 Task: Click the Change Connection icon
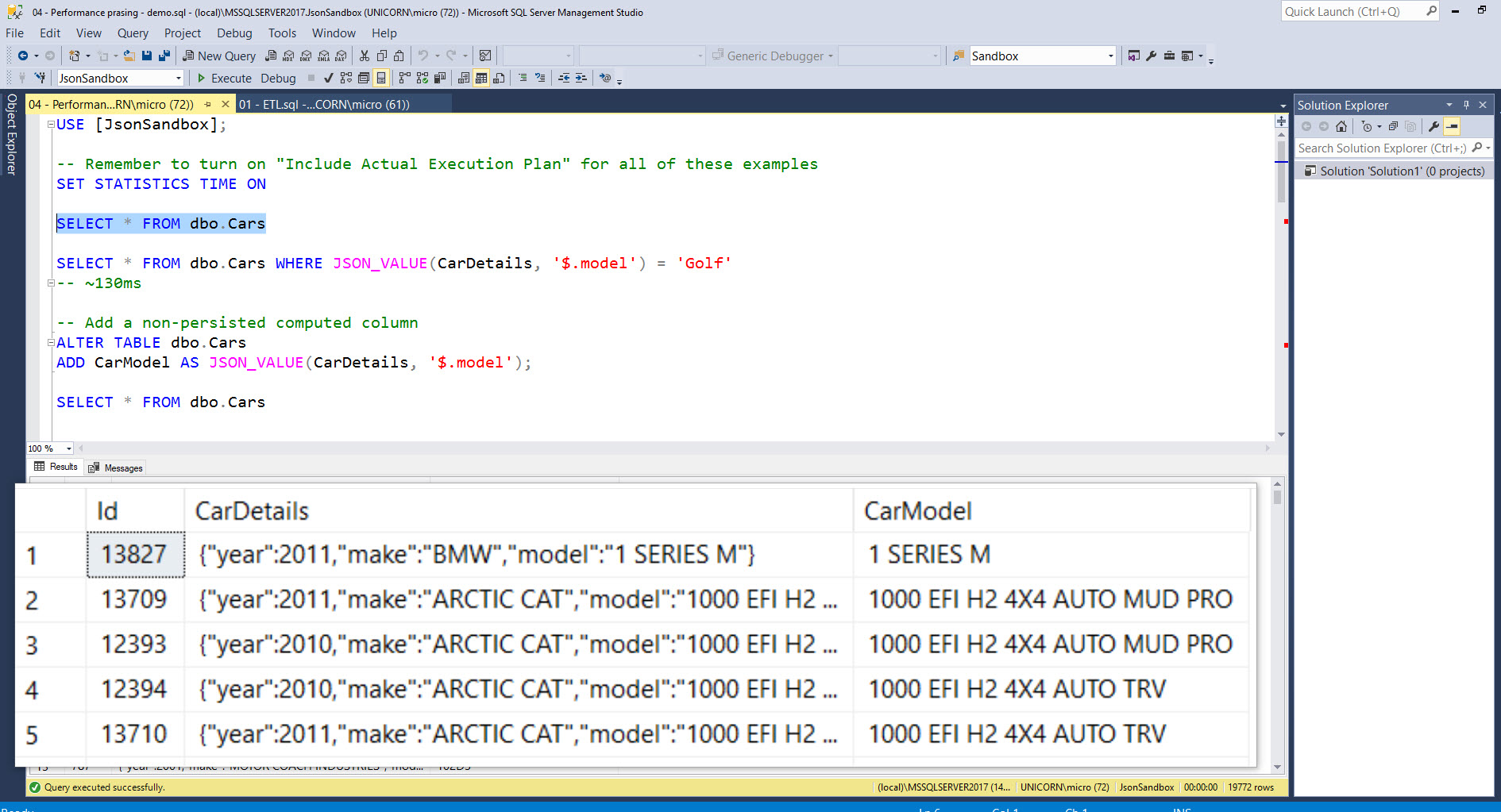pyautogui.click(x=40, y=78)
